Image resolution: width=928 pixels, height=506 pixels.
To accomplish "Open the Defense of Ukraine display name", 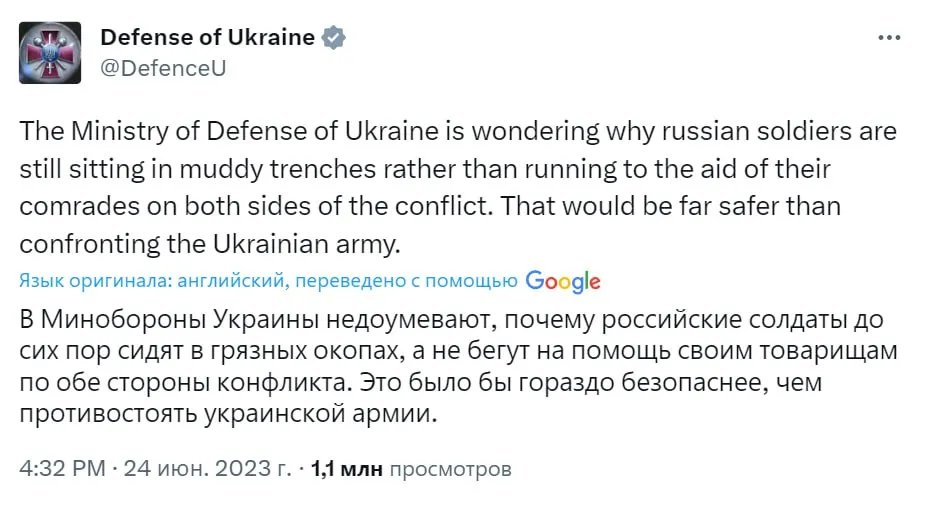I will tap(207, 38).
